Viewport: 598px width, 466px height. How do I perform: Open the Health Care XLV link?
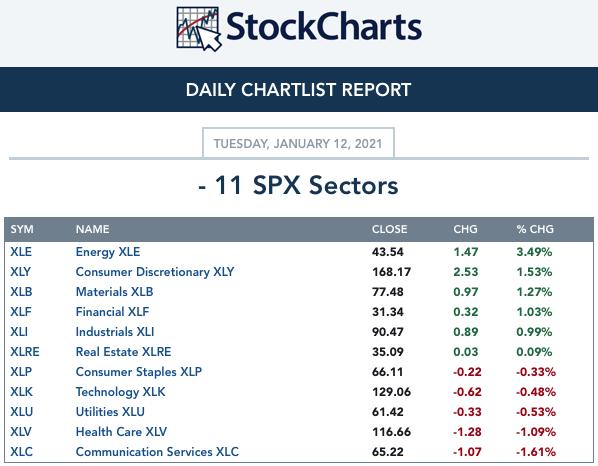pyautogui.click(x=121, y=432)
